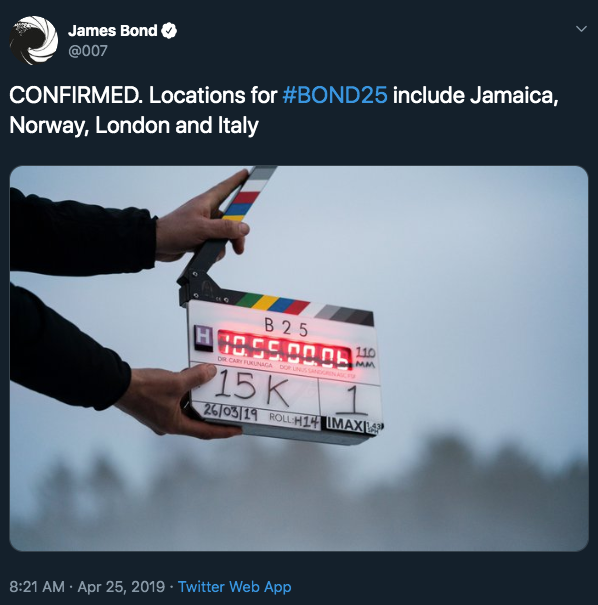Open the Twitter Web App source link
Screen dimensions: 598x605
coord(234,586)
